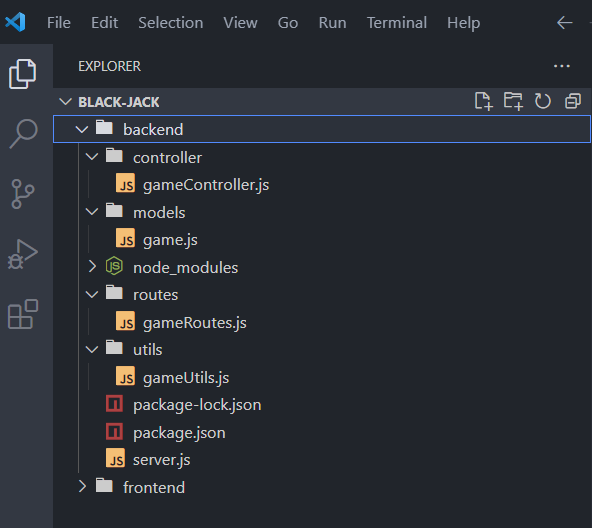
Task: Open the Edit menu
Action: pyautogui.click(x=105, y=23)
